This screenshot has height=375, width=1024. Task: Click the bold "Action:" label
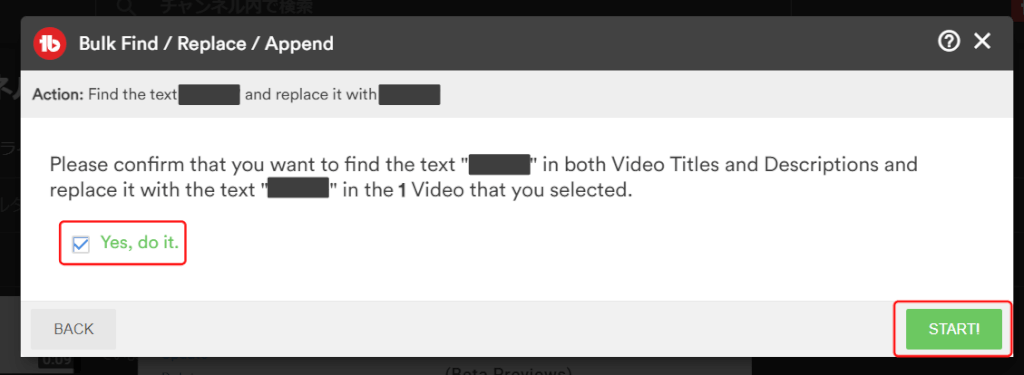click(58, 95)
